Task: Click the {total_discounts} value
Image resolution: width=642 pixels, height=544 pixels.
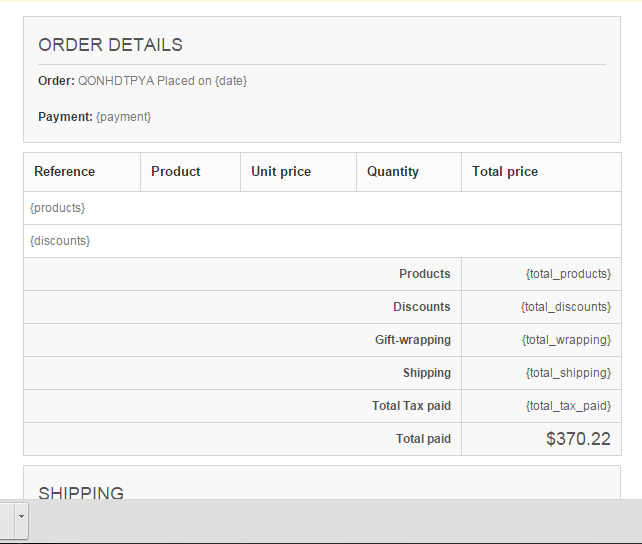Action: 565,307
